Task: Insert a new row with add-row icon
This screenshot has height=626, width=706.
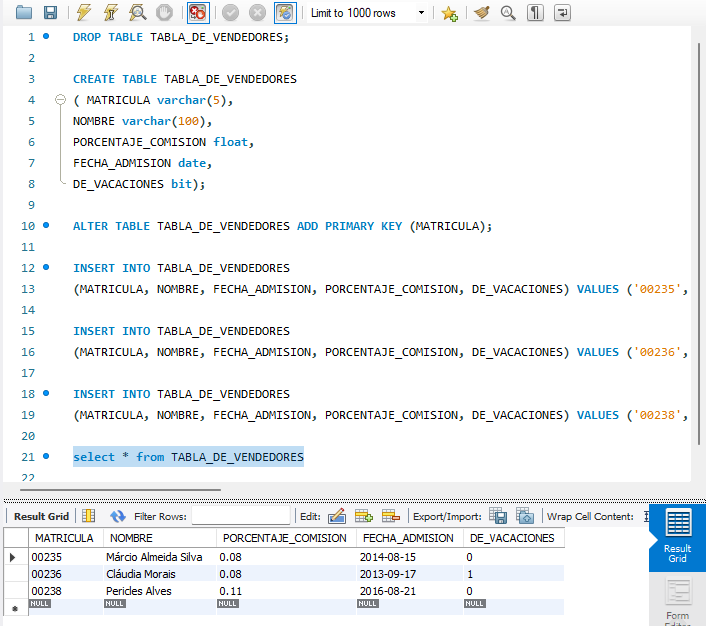Action: pyautogui.click(x=364, y=516)
